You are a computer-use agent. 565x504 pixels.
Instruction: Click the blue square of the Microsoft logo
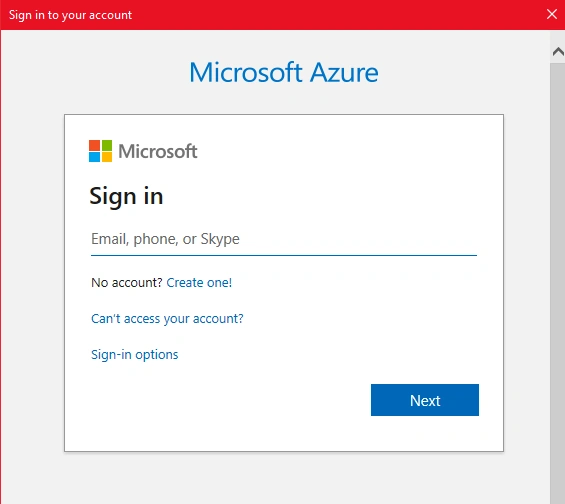coord(94,157)
